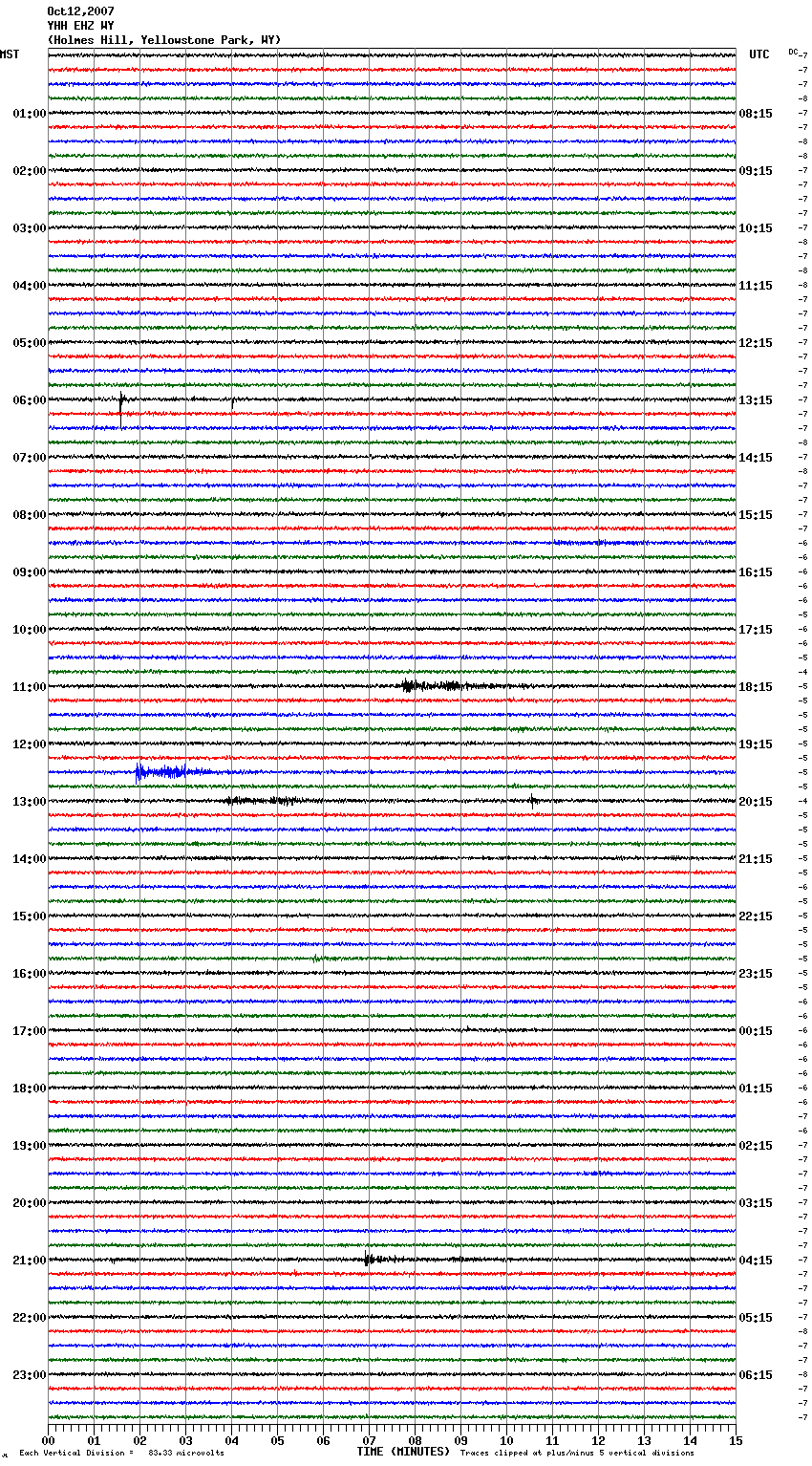
Task: Select the 19:00 MST time label
Action: (x=30, y=1146)
